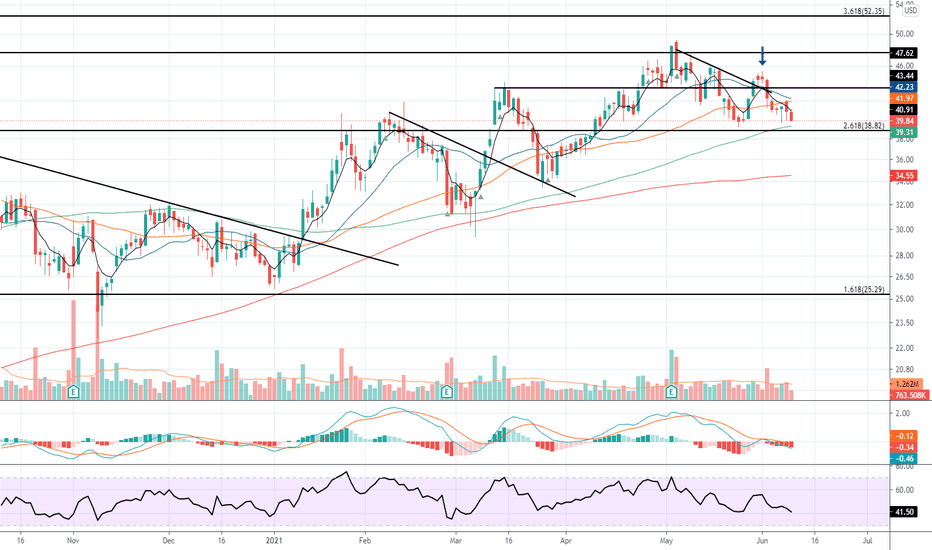Click the MACD -0.46 value label
Screen dimensions: 932x550
click(904, 458)
